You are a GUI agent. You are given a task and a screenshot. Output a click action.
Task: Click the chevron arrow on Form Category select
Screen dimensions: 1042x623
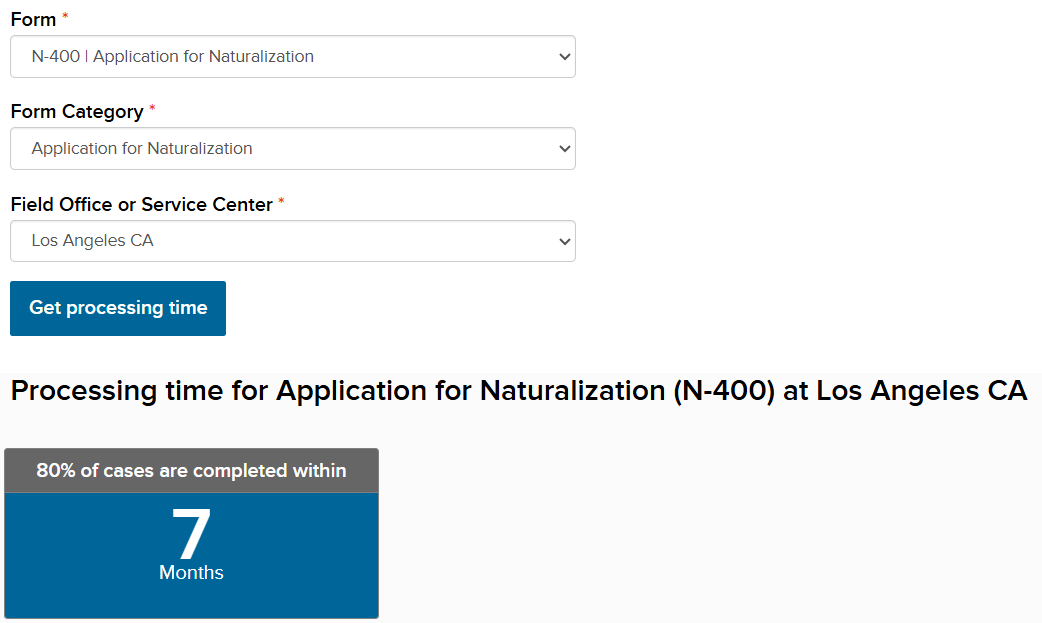tap(564, 149)
